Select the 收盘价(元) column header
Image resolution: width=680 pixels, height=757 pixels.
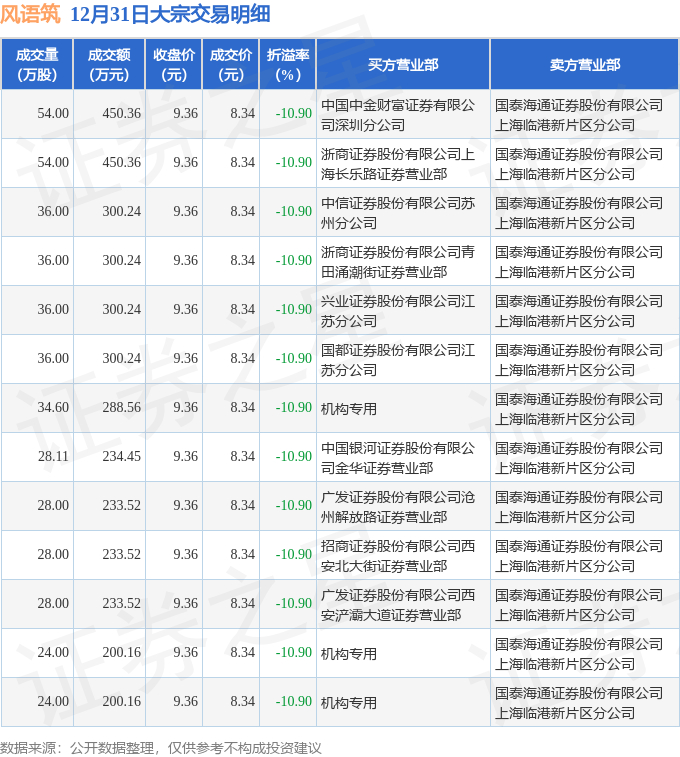pyautogui.click(x=174, y=65)
